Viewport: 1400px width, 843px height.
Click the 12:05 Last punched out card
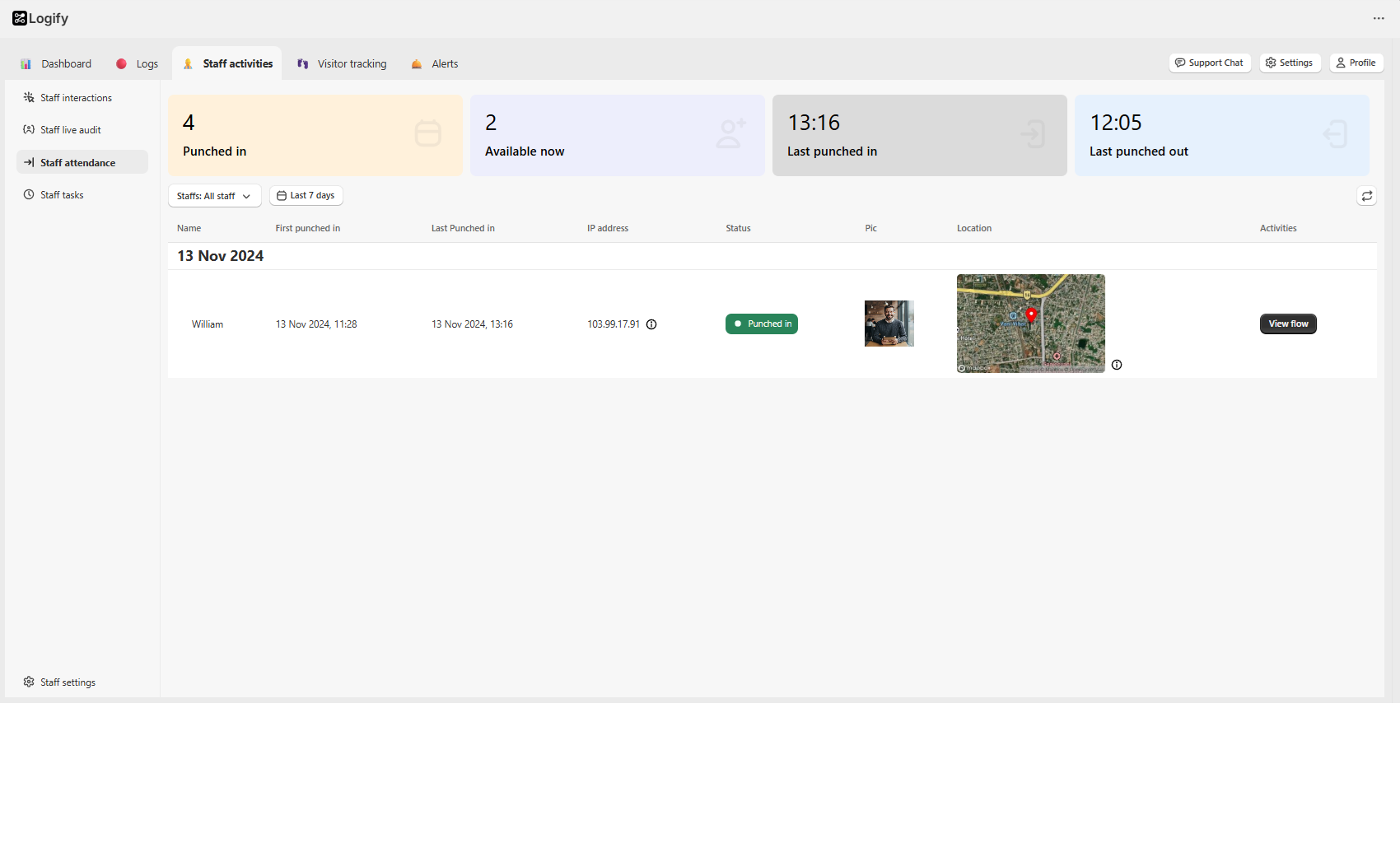coord(1222,135)
